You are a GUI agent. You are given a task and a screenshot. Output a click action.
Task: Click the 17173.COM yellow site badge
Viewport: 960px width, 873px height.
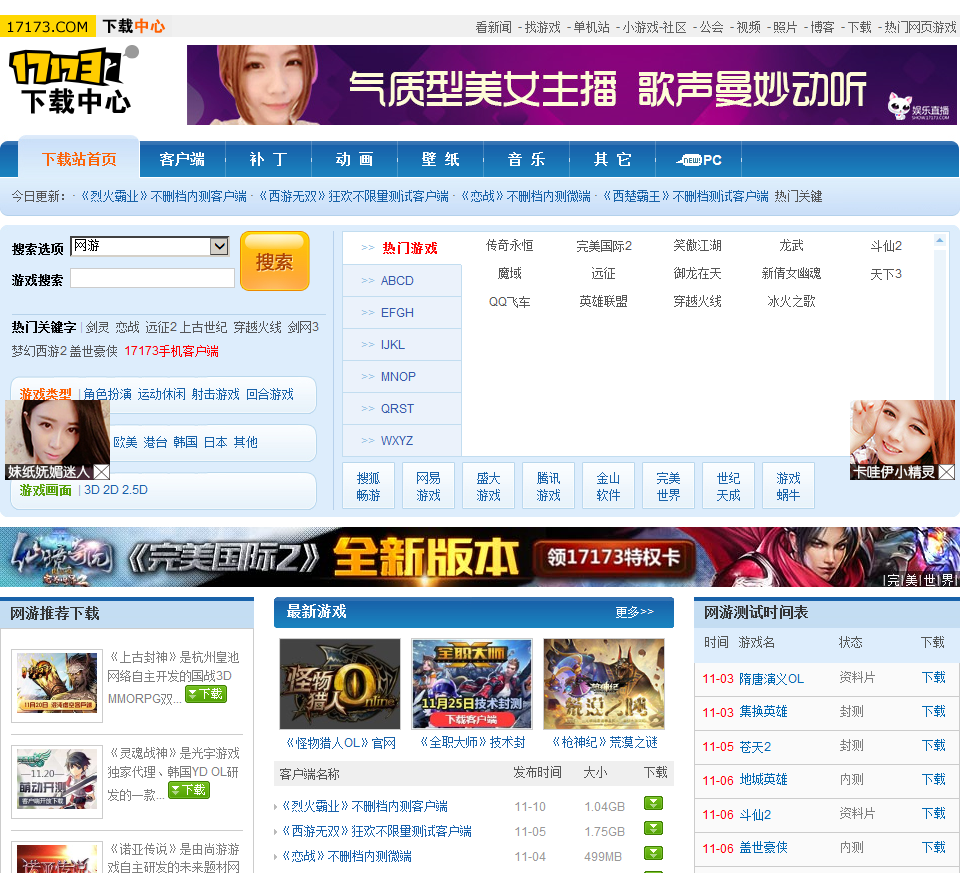tap(47, 27)
